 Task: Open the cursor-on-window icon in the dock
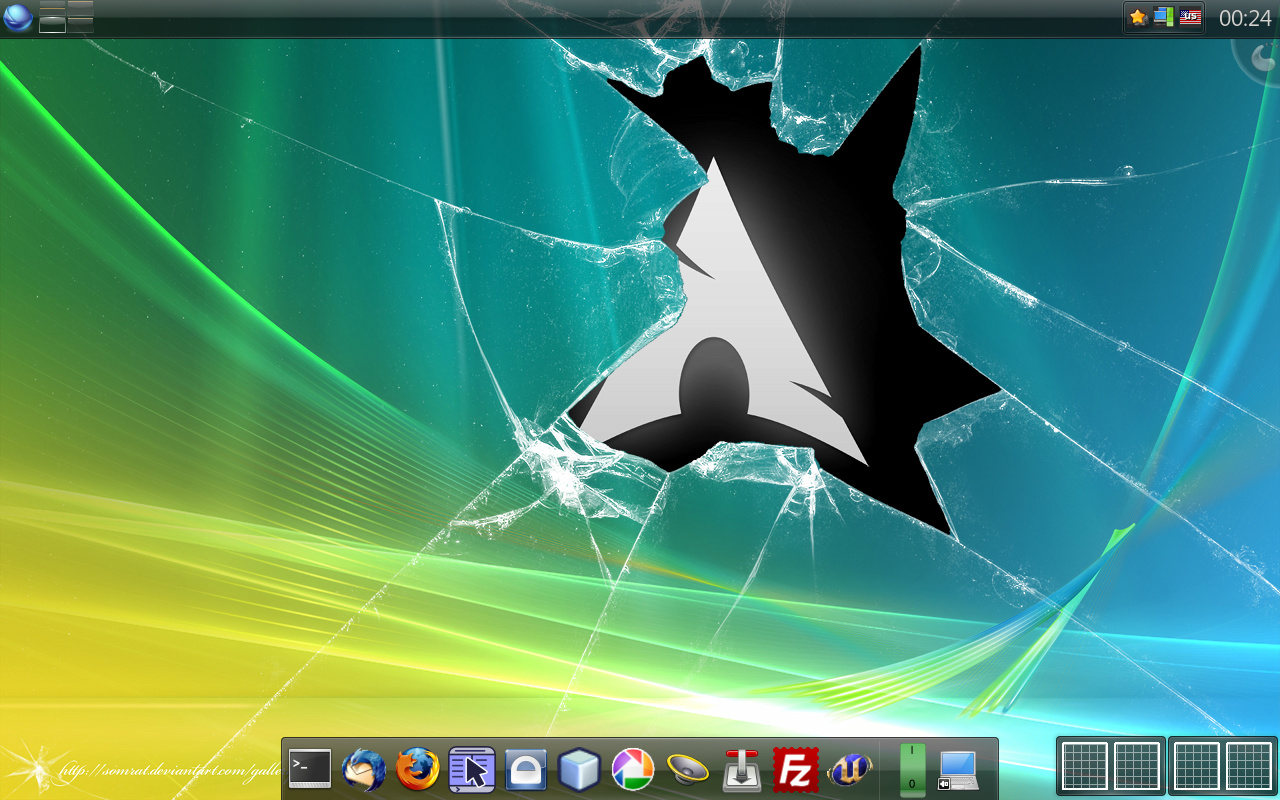point(472,770)
